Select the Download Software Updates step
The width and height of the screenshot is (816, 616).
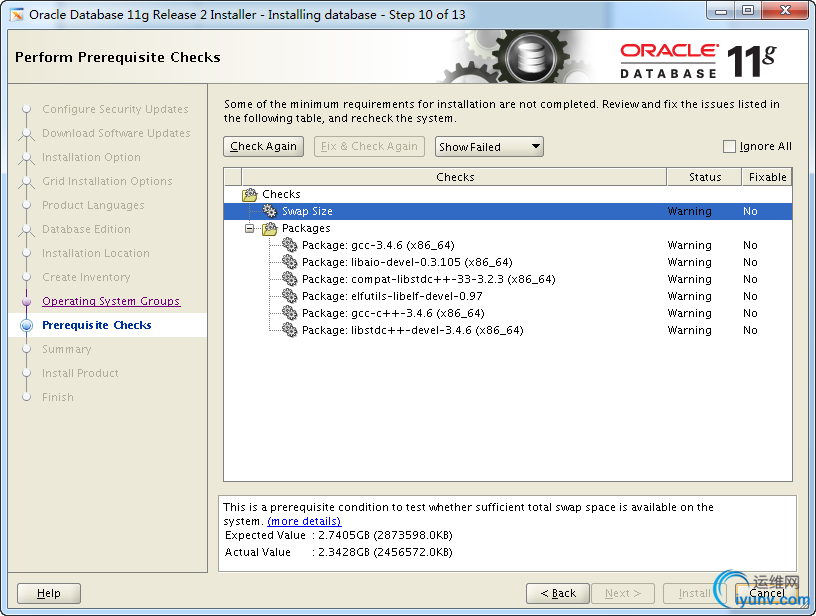coord(116,133)
